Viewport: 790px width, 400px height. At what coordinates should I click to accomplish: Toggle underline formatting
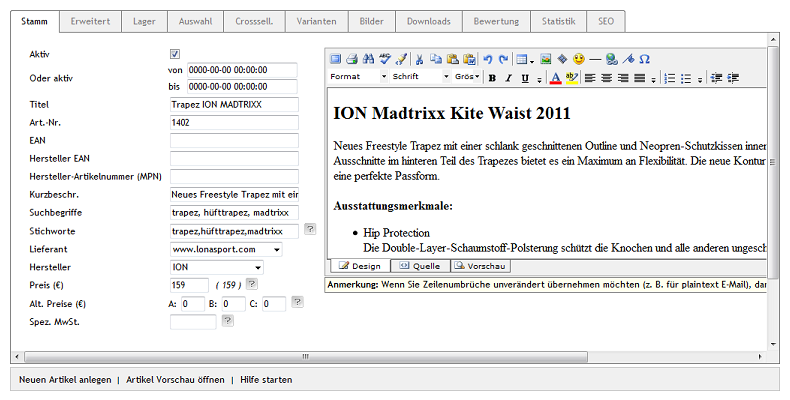(x=525, y=78)
